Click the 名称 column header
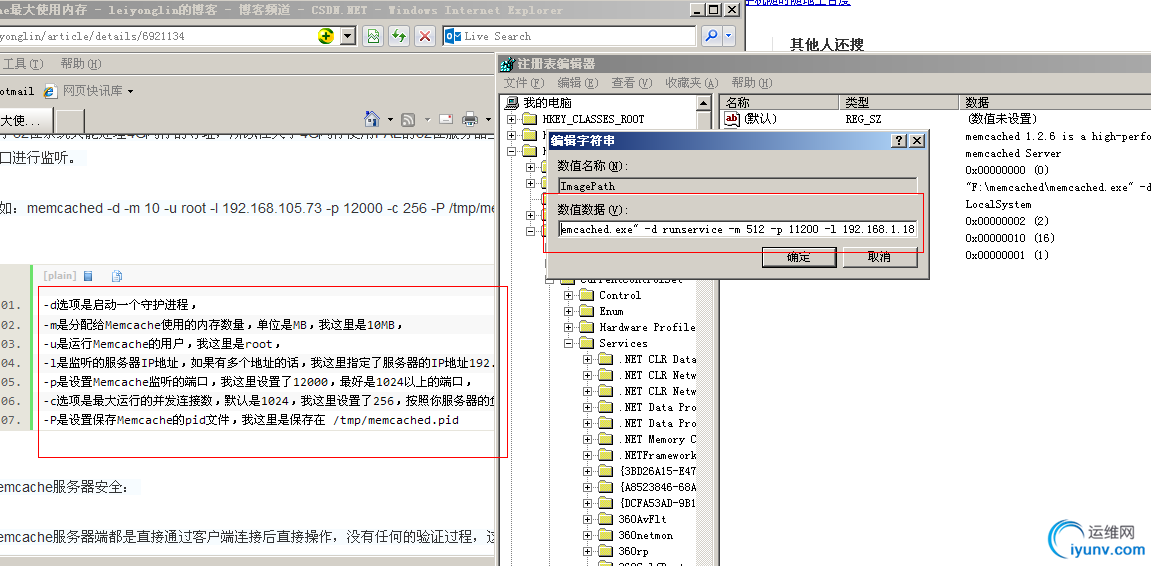This screenshot has height=566, width=1151. pyautogui.click(x=780, y=103)
